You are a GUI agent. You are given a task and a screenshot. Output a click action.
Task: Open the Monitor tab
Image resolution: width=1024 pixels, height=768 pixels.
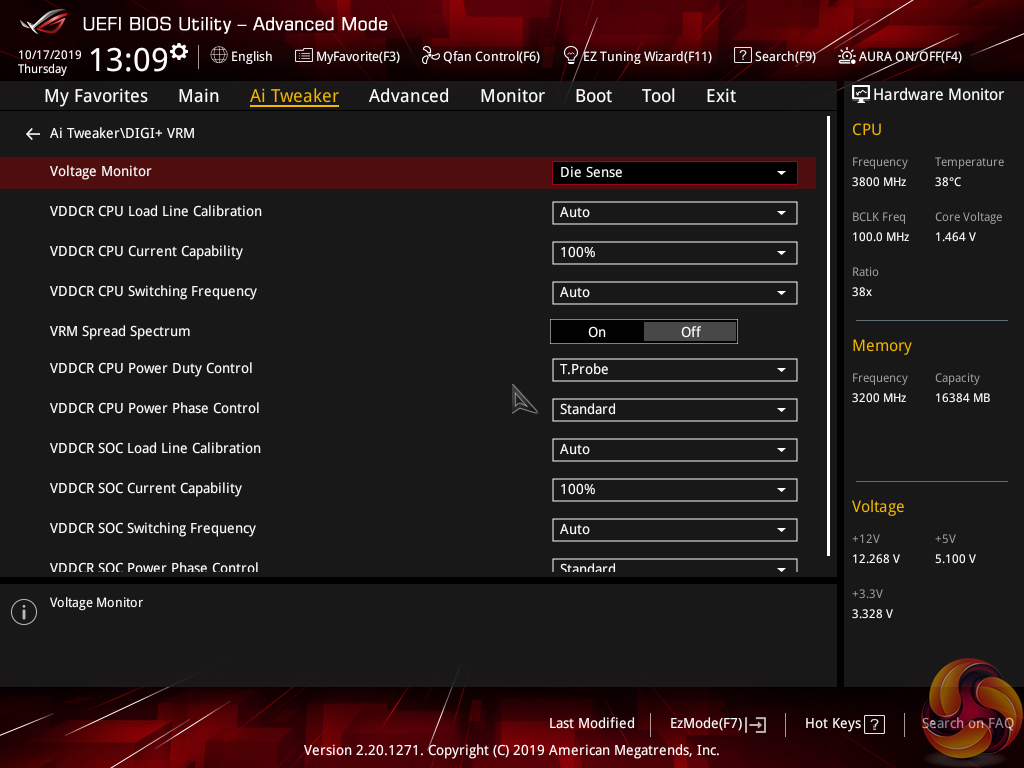tap(512, 96)
